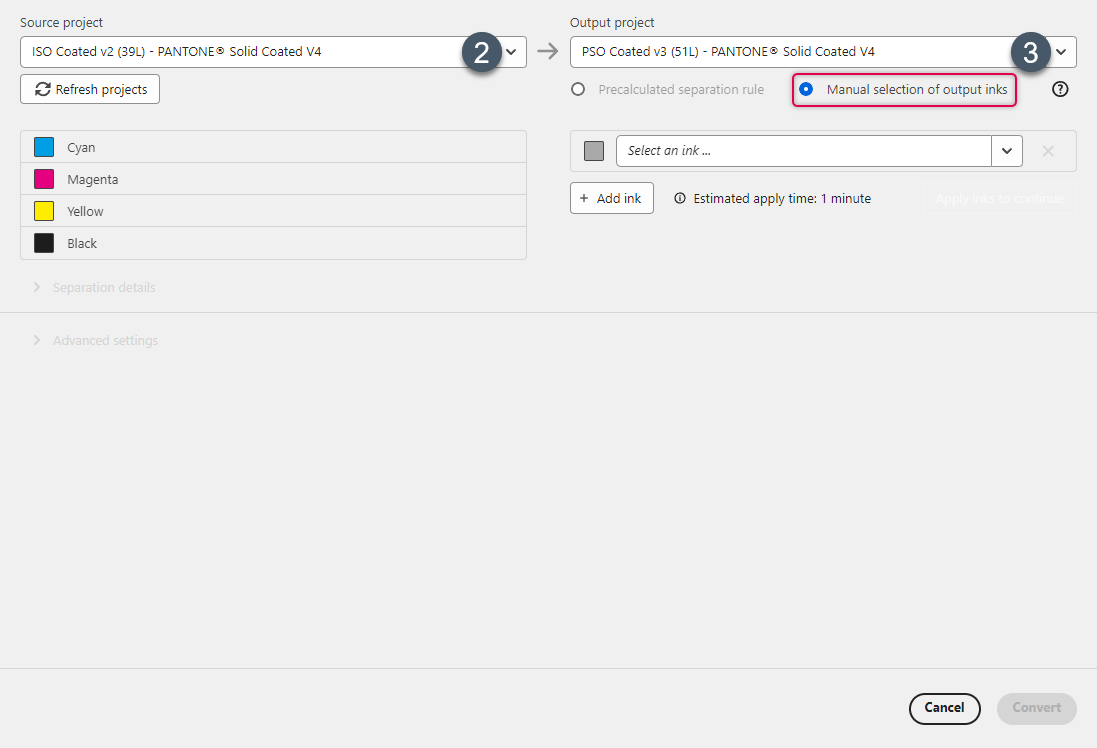Click inside the Select an ink input field
The height and width of the screenshot is (748, 1097).
[x=800, y=151]
